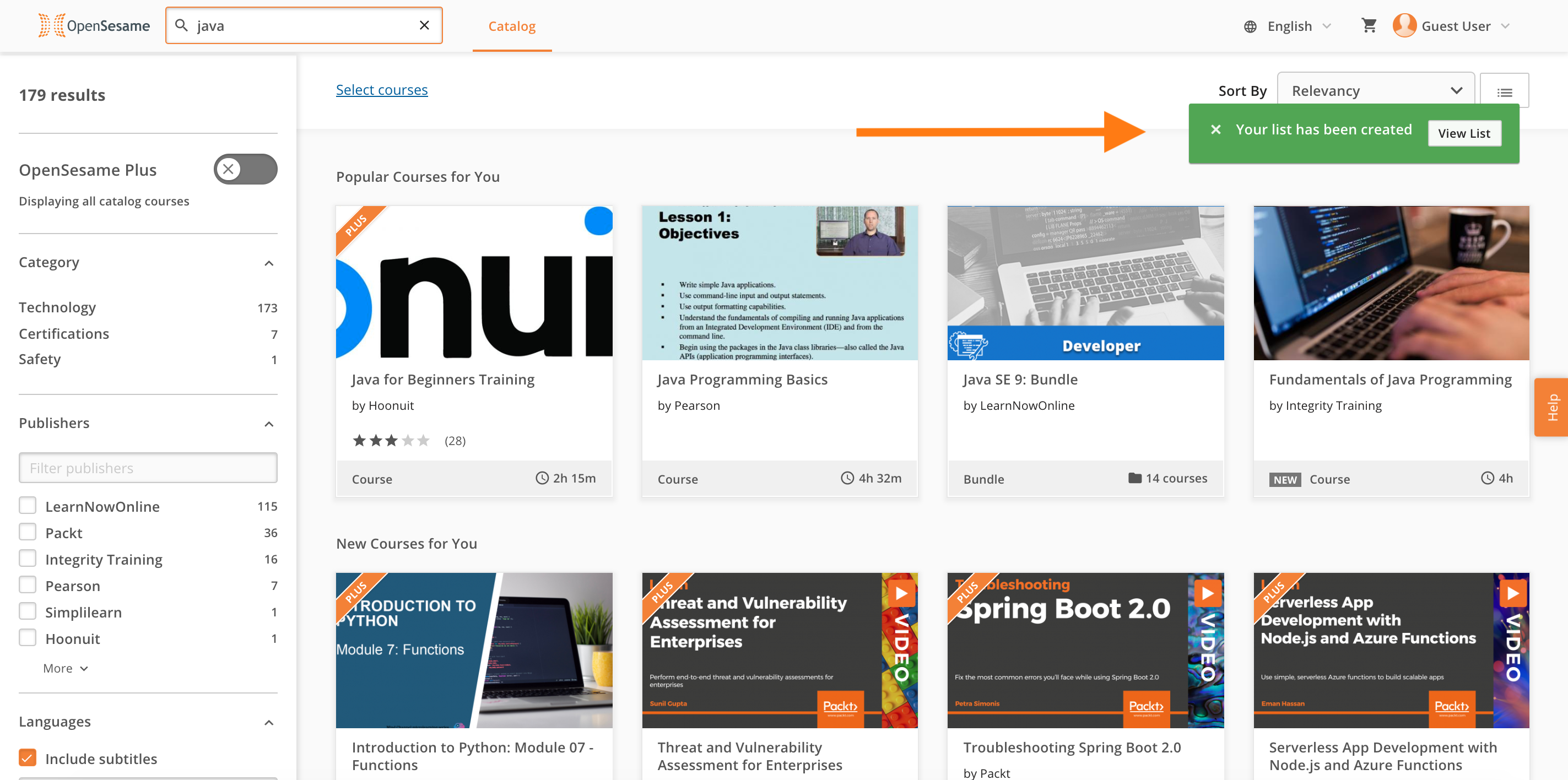Viewport: 1568px width, 780px height.
Task: Open Serverless App Development with Node.js title
Action: click(x=1383, y=756)
